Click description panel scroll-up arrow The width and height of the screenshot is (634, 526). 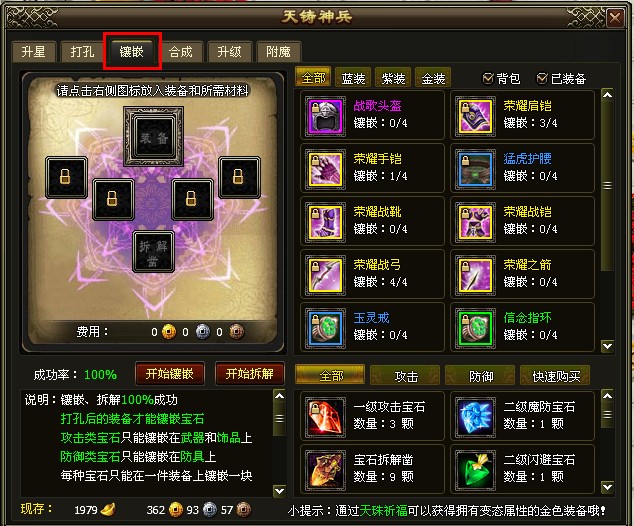pos(279,396)
